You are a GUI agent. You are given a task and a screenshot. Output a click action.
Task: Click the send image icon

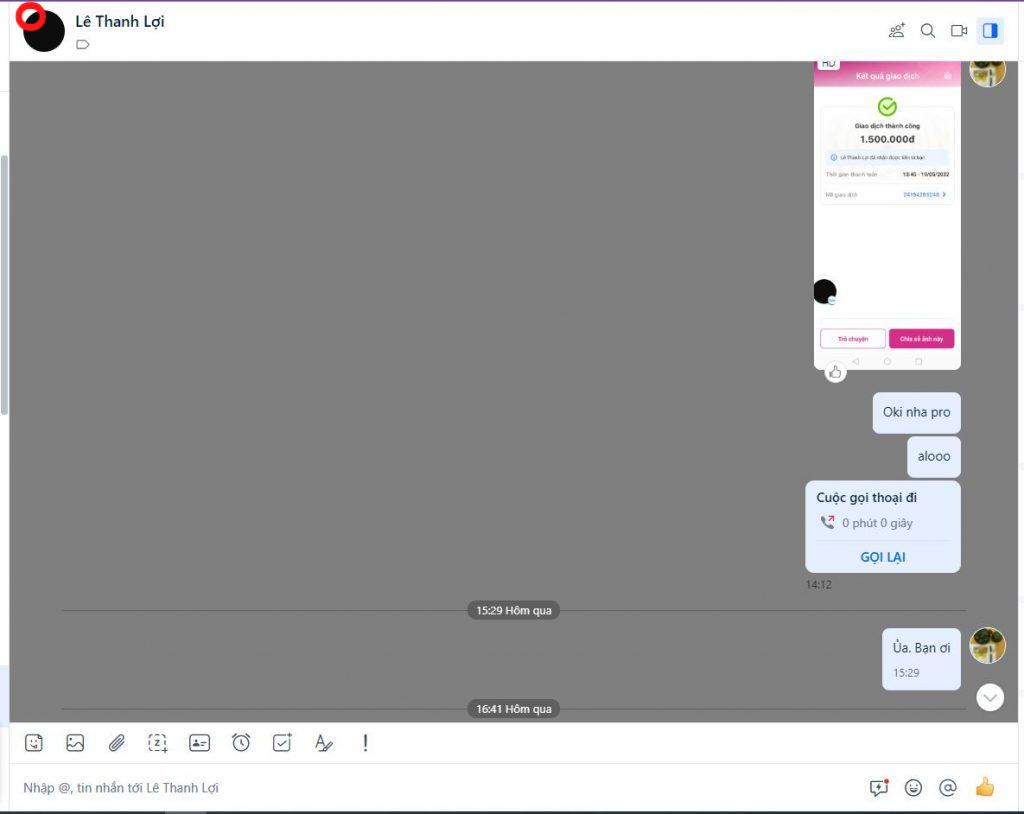pos(75,743)
